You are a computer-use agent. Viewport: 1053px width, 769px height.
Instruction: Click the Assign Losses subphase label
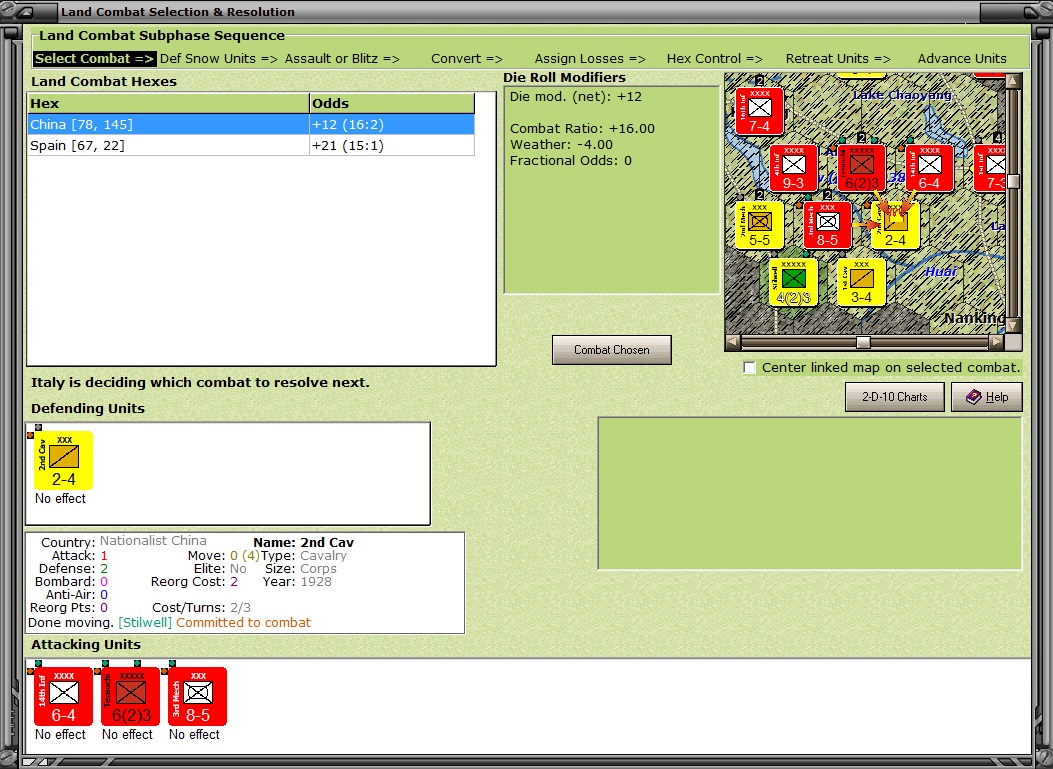pyautogui.click(x=590, y=58)
